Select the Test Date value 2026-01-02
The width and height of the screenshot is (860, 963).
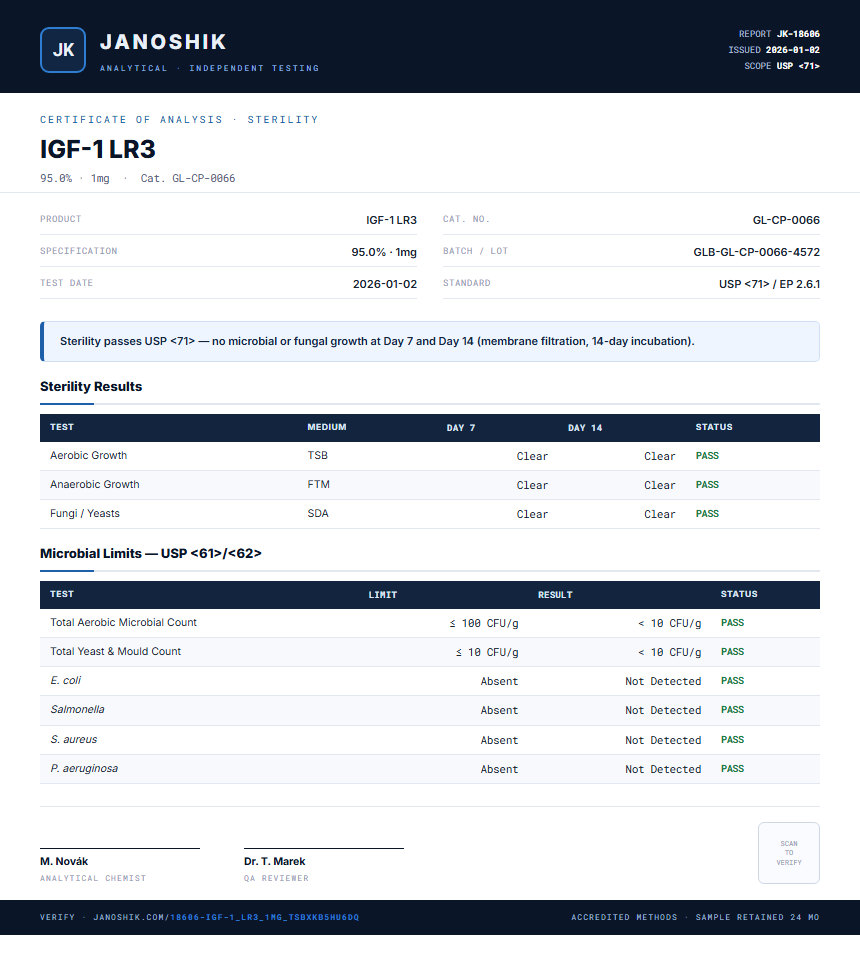click(385, 284)
